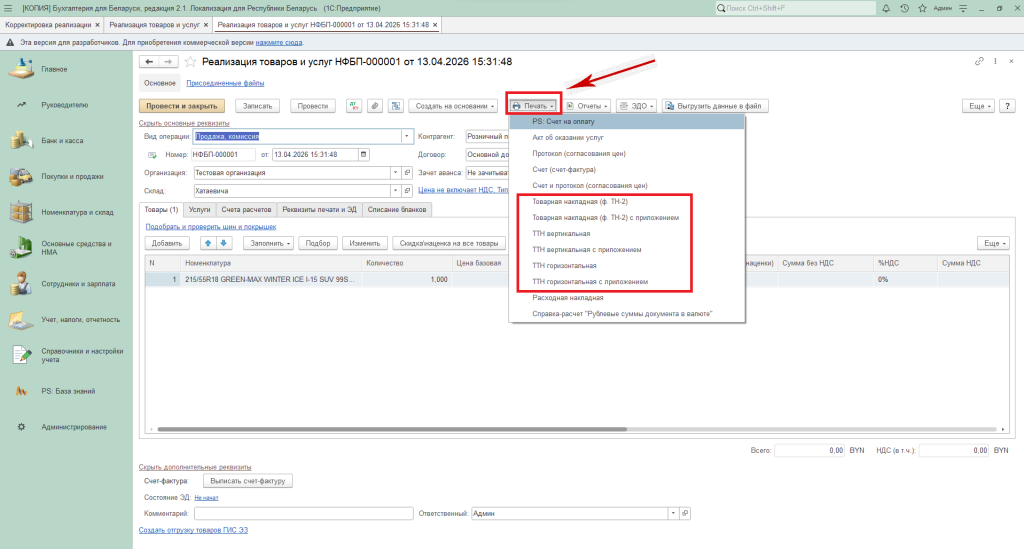Open the Банк и касса section icon
The image size is (1024, 549).
[x=19, y=141]
